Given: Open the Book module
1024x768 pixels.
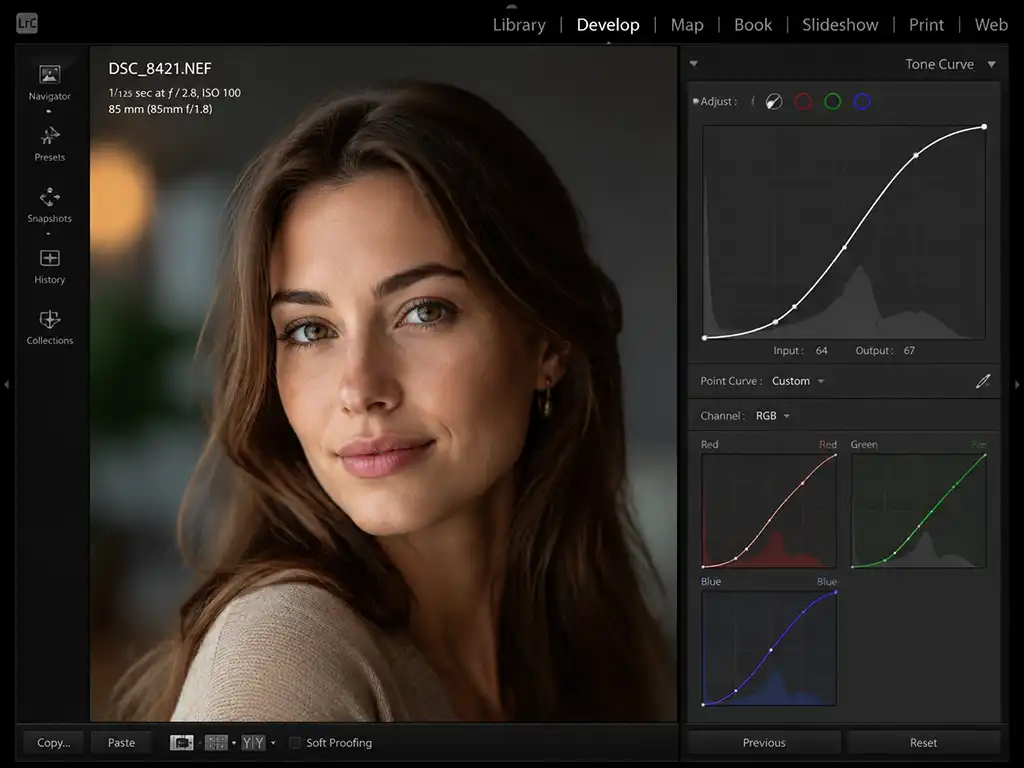Looking at the screenshot, I should tap(753, 25).
